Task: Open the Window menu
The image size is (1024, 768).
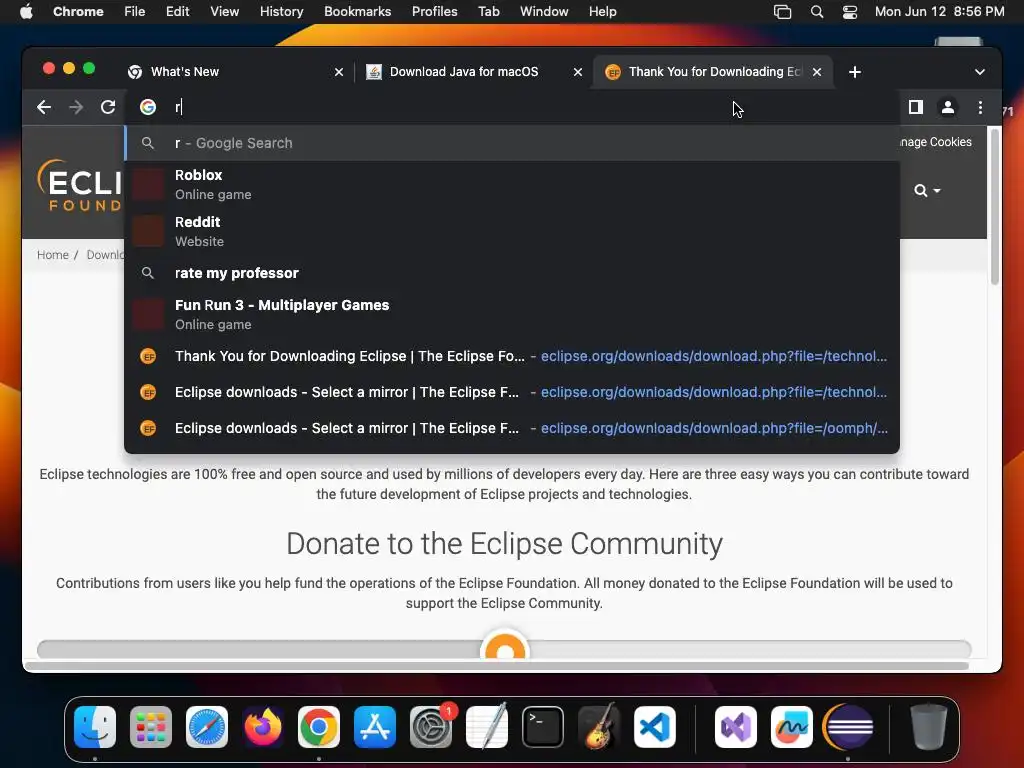Action: [544, 11]
